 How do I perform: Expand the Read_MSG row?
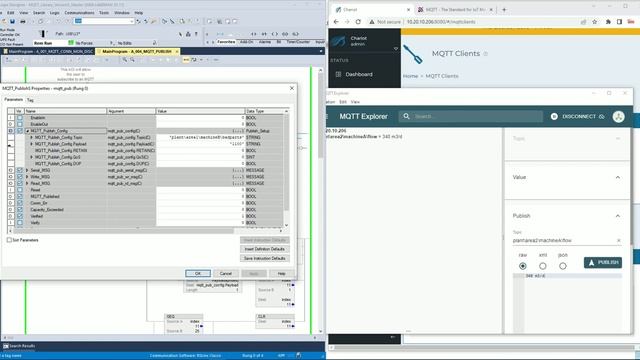pos(27,183)
